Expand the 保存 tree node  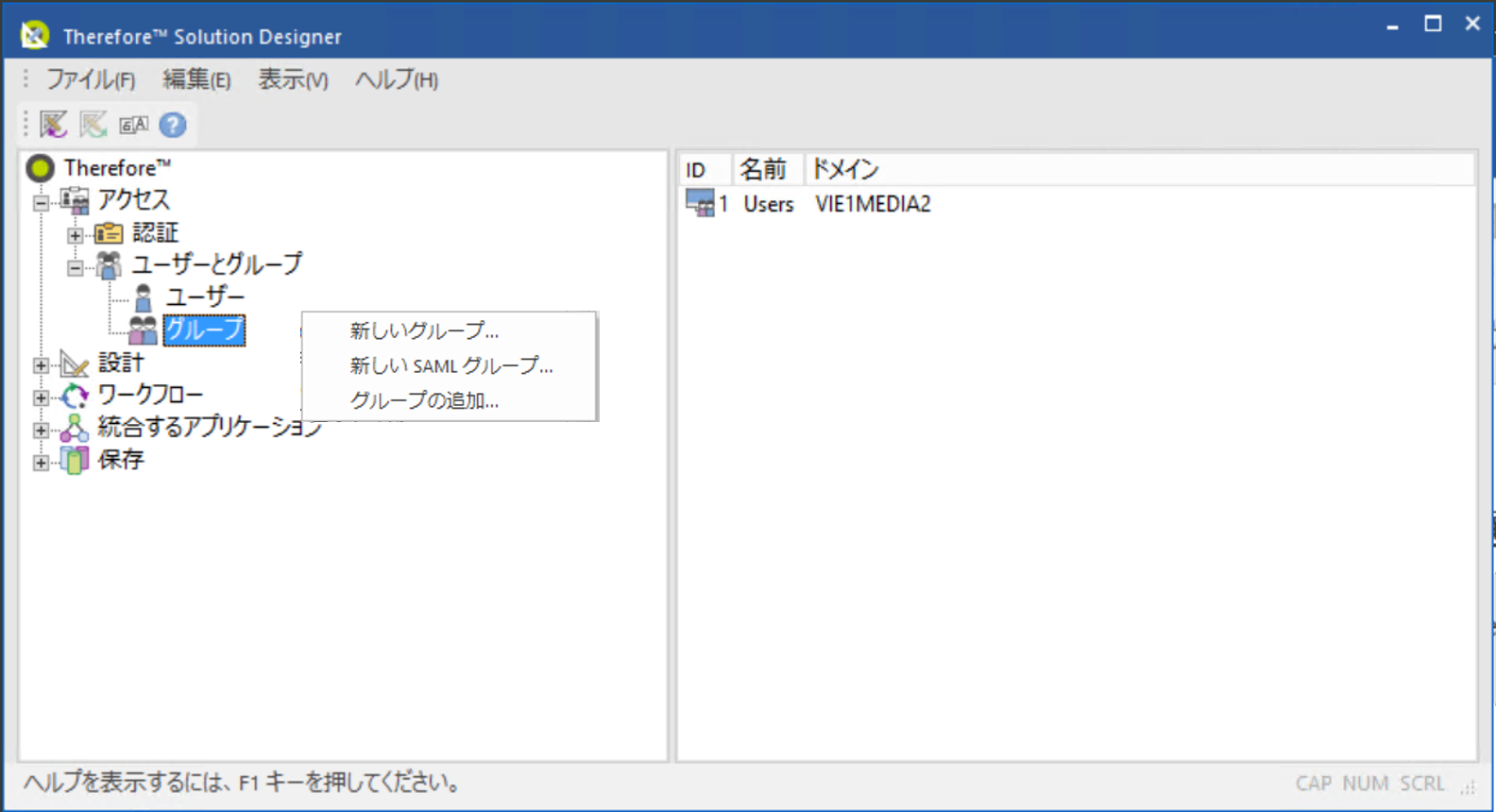pyautogui.click(x=41, y=462)
